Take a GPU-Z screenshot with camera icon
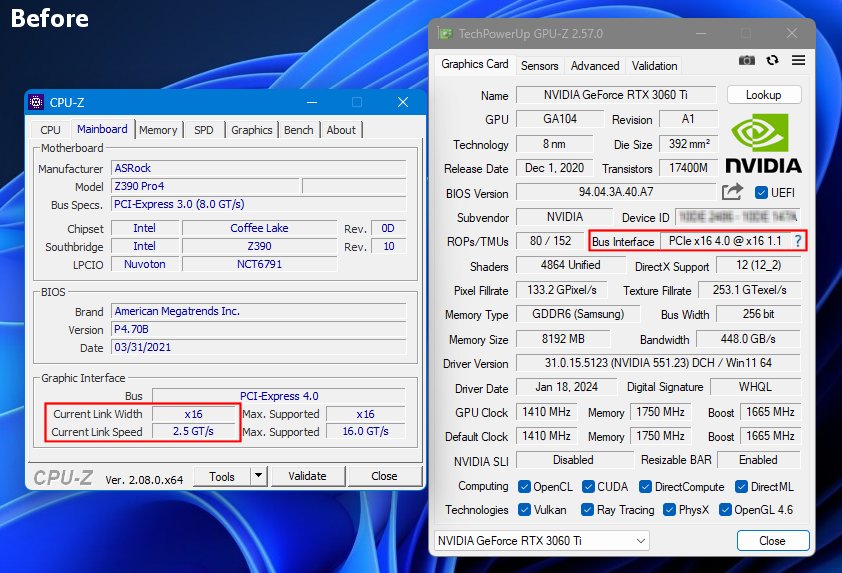842x573 pixels. click(746, 60)
